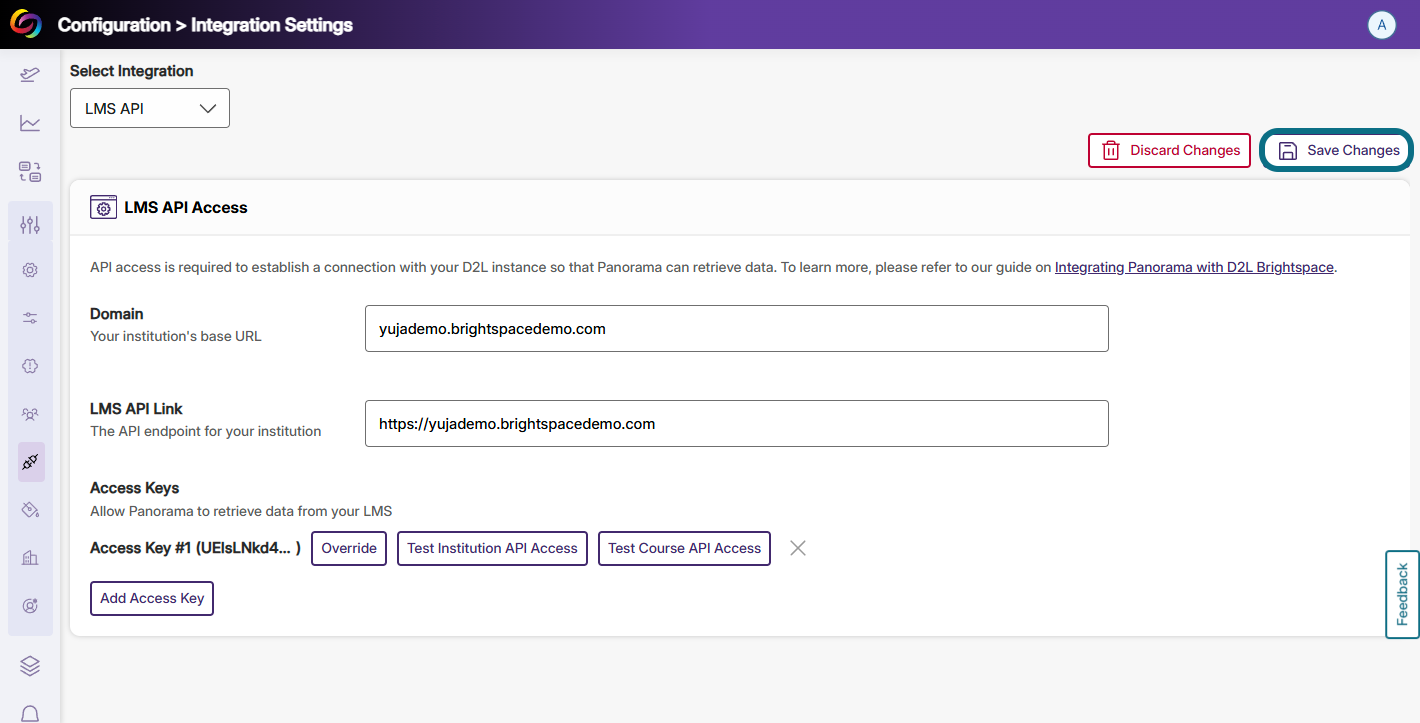Click the document transfer icon in sidebar
The height and width of the screenshot is (723, 1420).
(30, 171)
